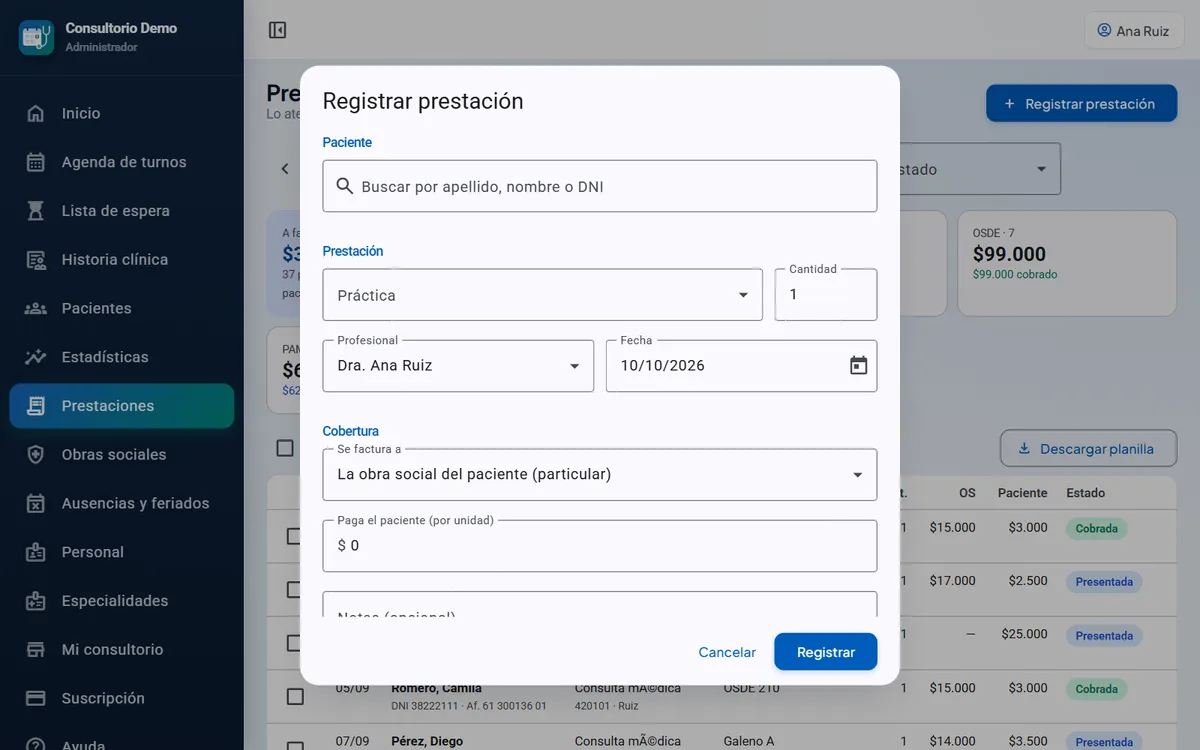Check the row with $25.000 paciente amount
This screenshot has height=750, width=1200.
click(x=295, y=643)
